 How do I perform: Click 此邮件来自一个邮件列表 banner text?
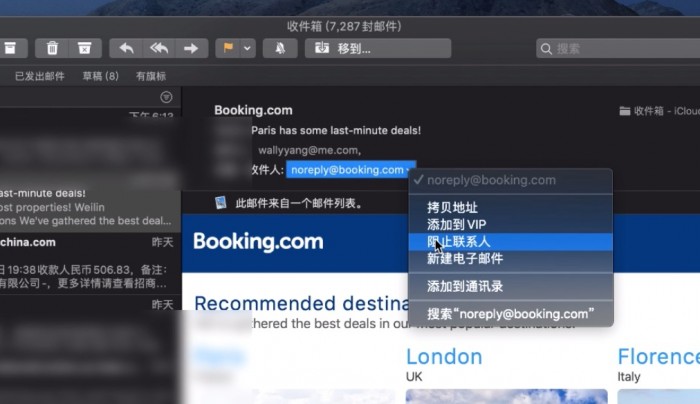point(299,204)
